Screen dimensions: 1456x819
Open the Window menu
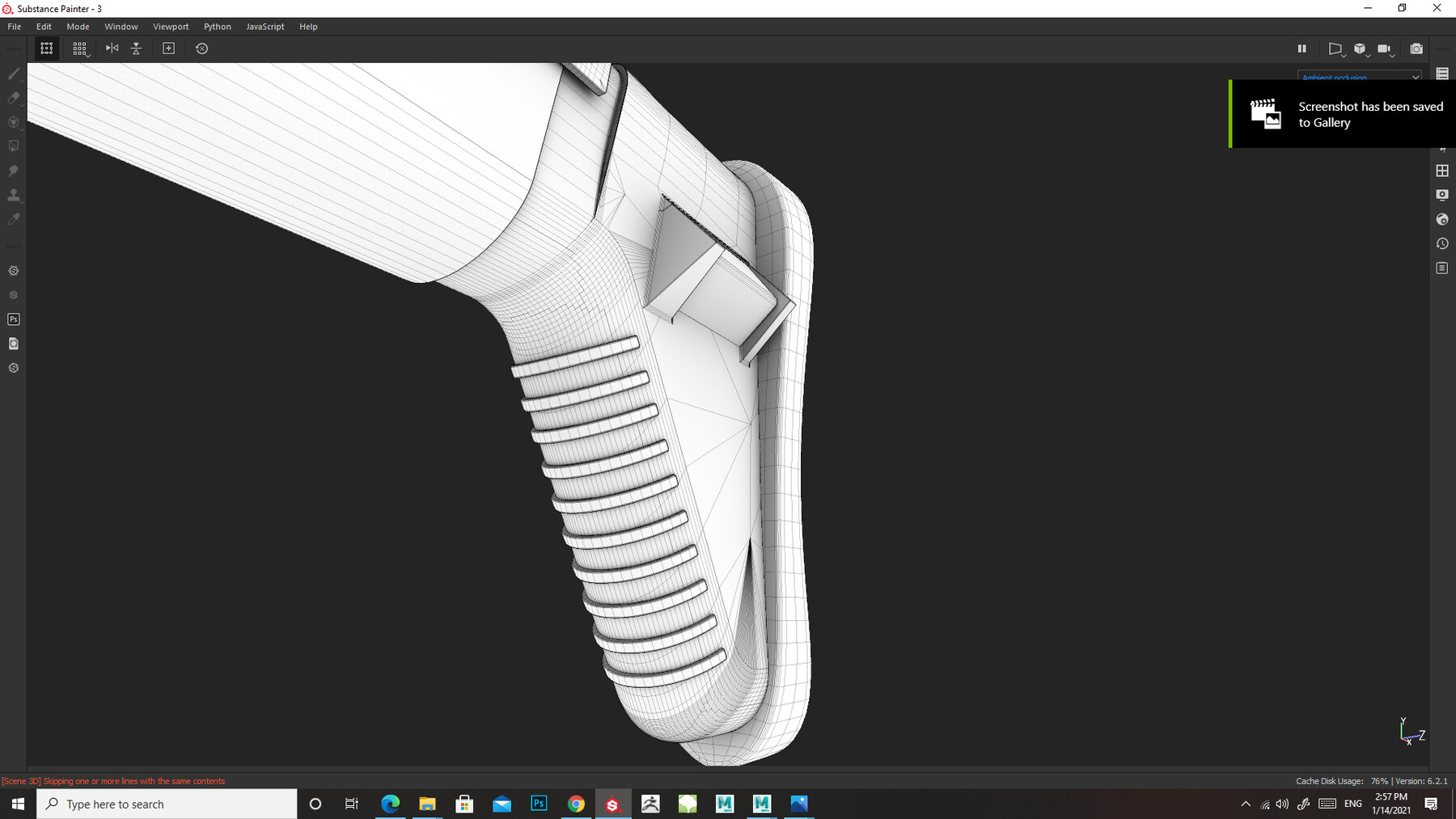click(121, 27)
